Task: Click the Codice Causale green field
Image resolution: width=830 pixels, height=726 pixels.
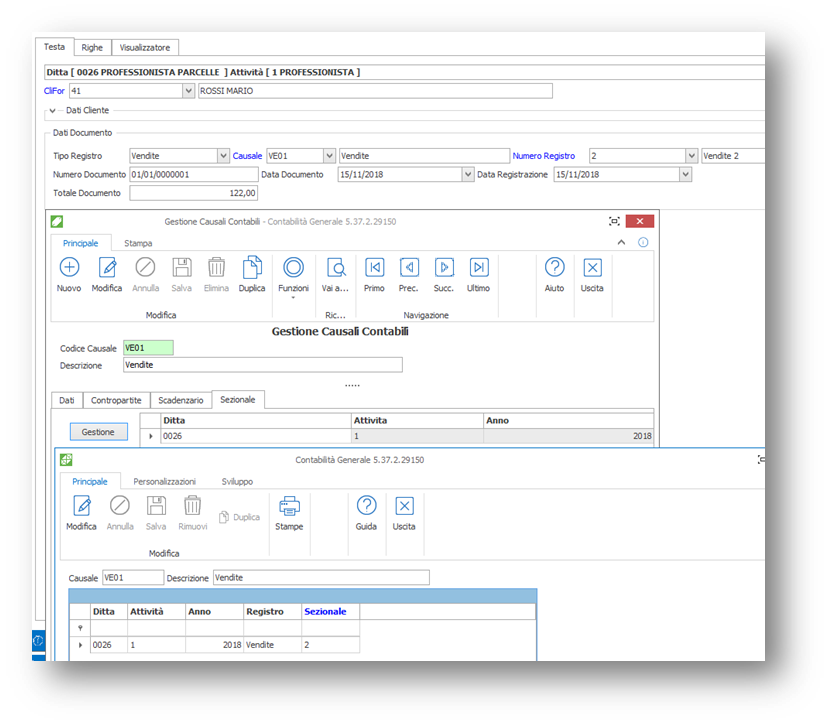Action: pos(148,348)
